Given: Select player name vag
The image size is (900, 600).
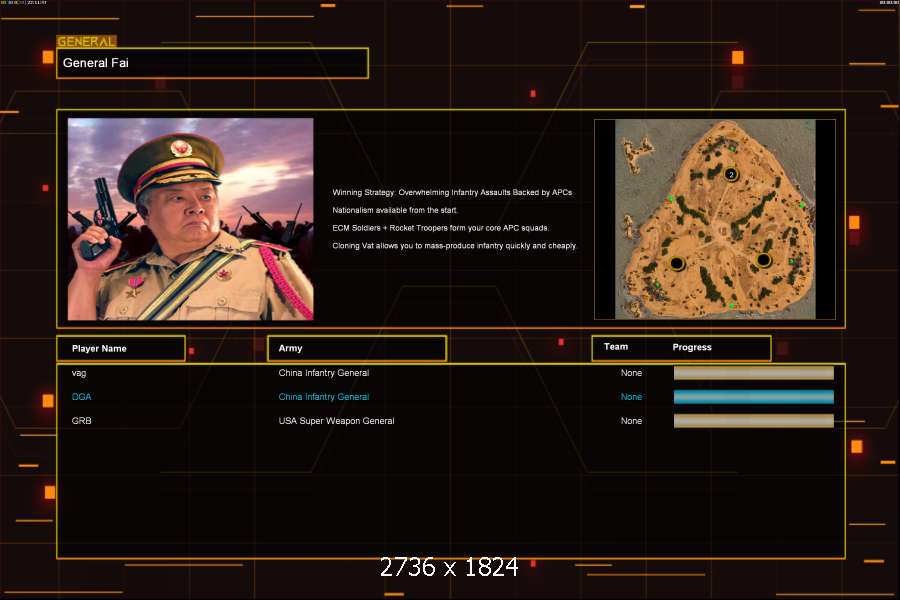Looking at the screenshot, I should click(79, 373).
